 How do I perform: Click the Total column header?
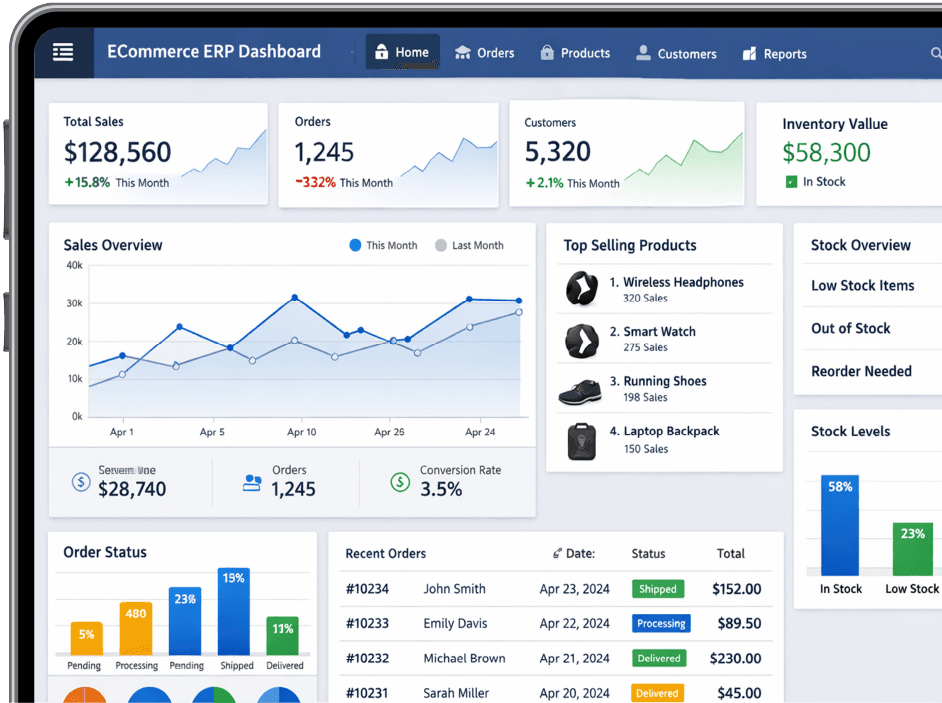pyautogui.click(x=731, y=553)
